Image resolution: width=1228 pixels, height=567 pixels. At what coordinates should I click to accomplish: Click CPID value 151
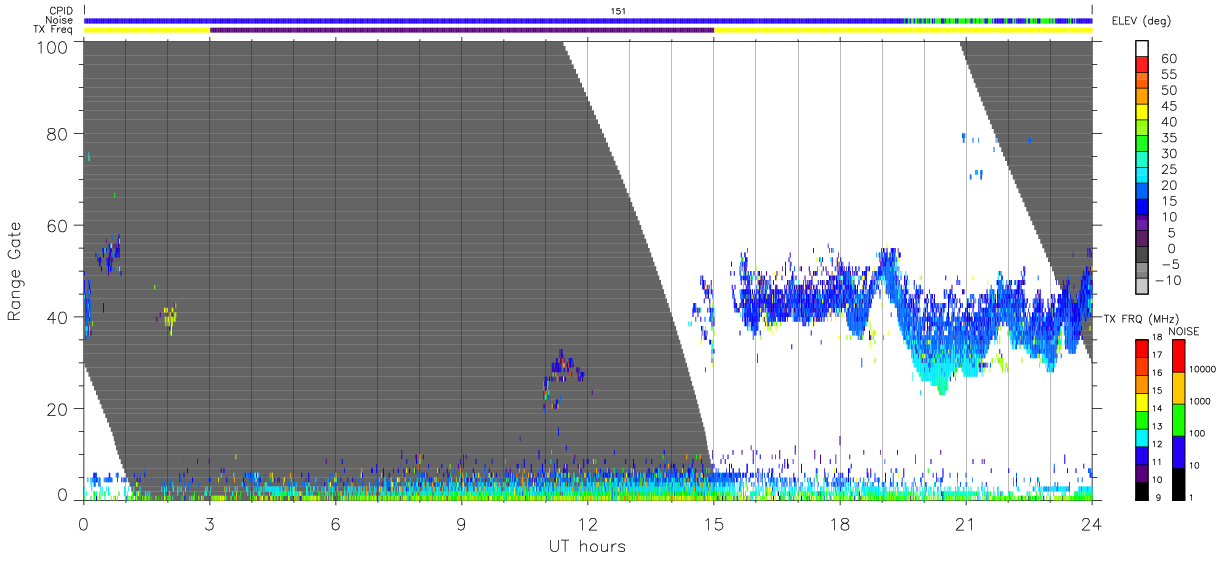click(x=619, y=11)
